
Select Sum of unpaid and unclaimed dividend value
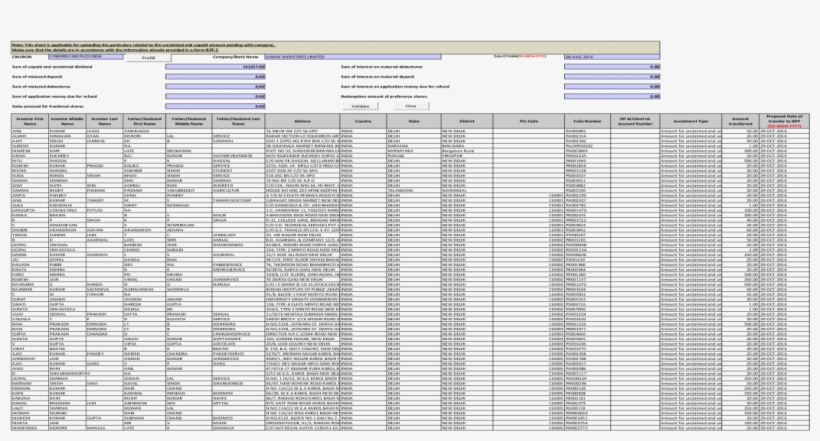point(215,67)
